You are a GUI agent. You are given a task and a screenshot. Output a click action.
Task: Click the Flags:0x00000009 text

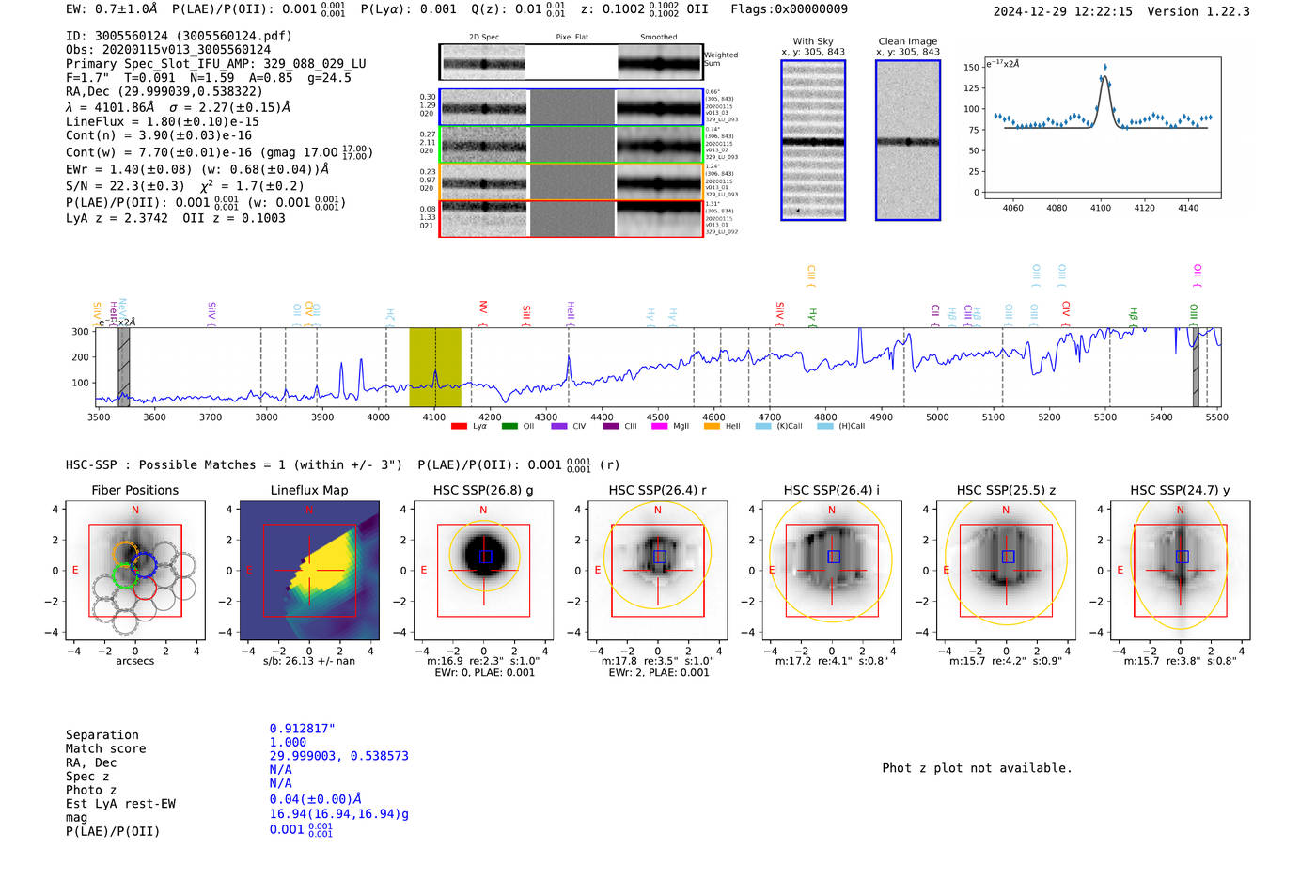[x=789, y=8]
